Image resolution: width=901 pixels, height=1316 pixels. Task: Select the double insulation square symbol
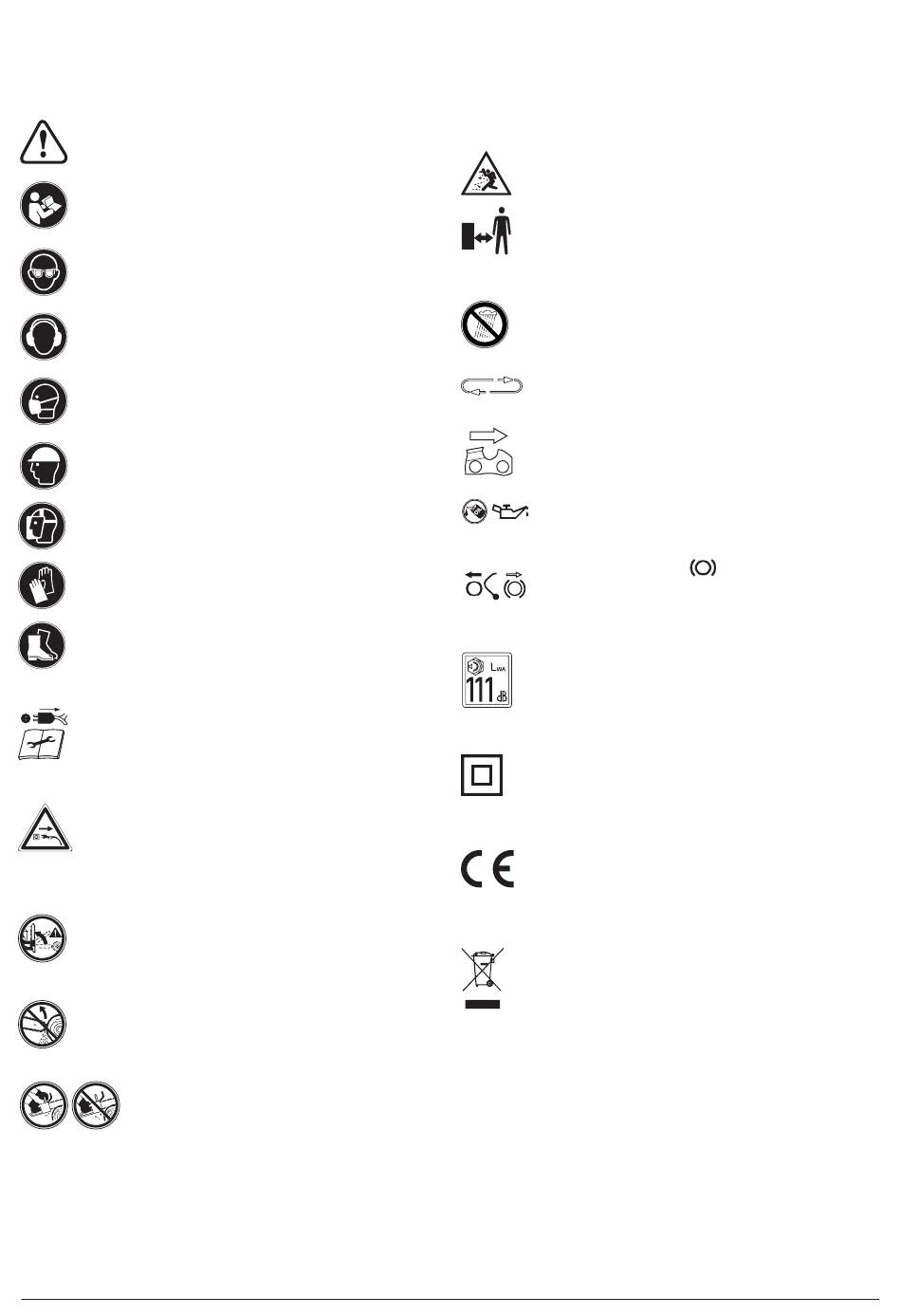pyautogui.click(x=482, y=775)
